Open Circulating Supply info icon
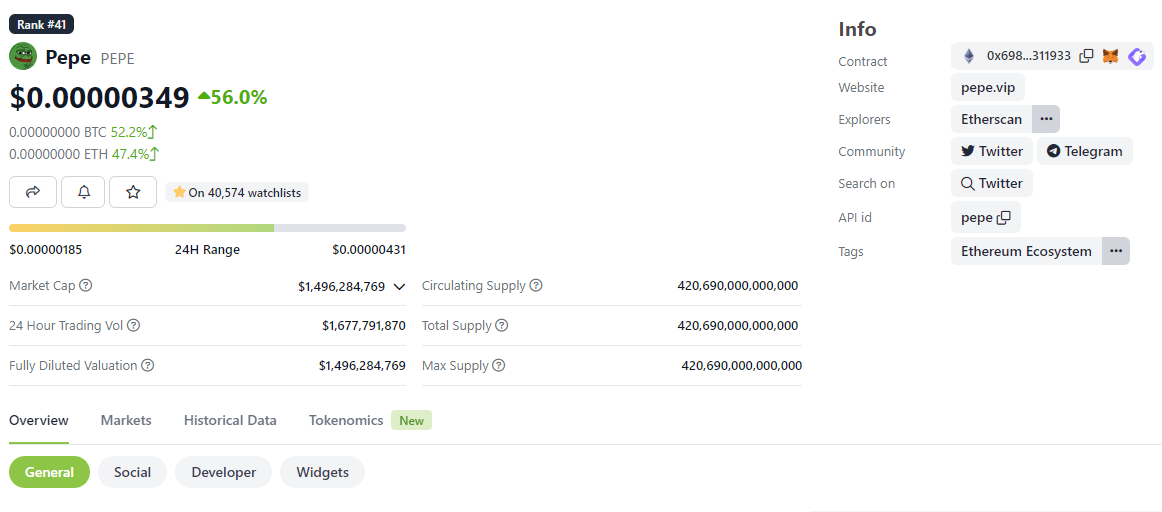 tap(536, 285)
